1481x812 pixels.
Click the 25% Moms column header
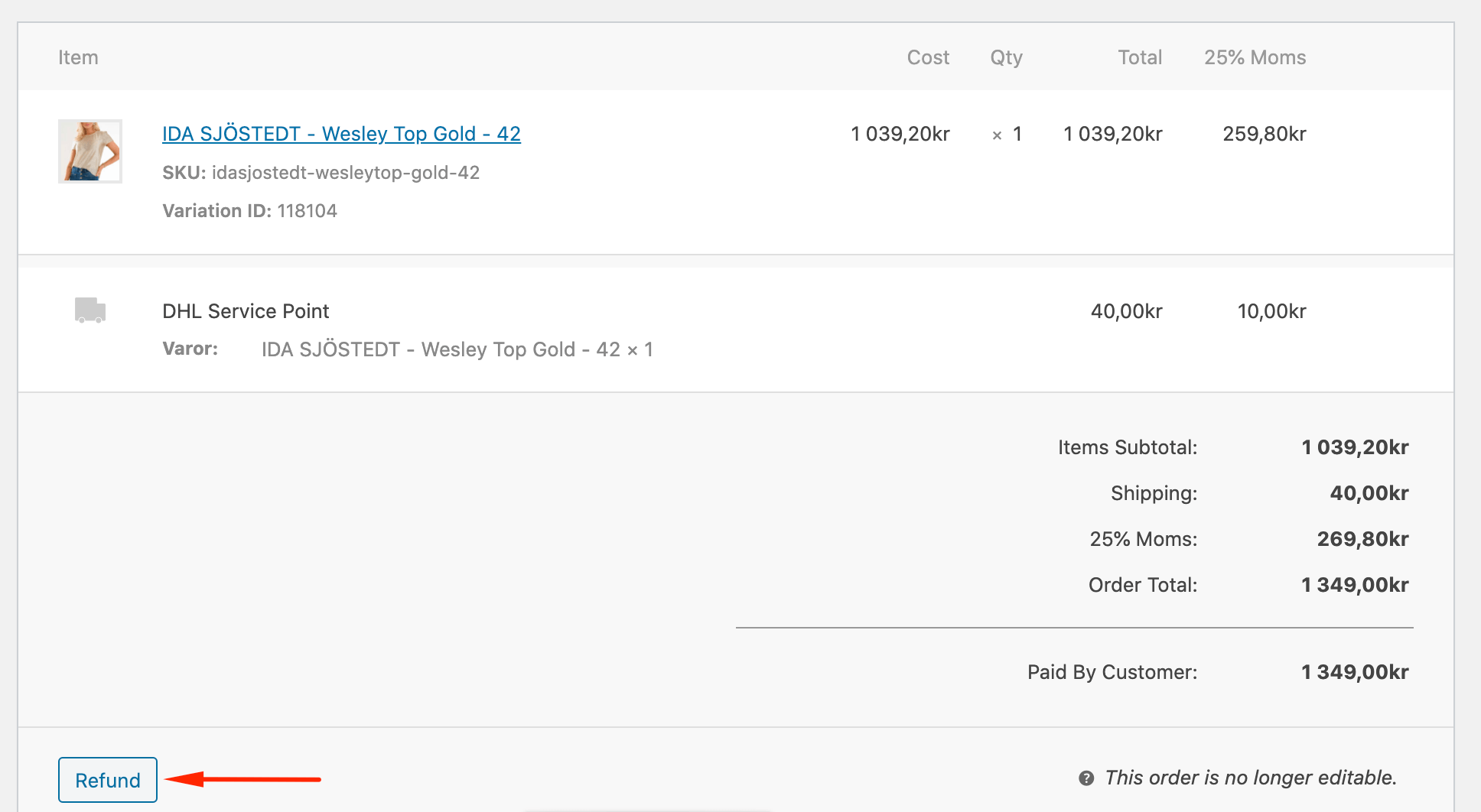click(x=1255, y=57)
